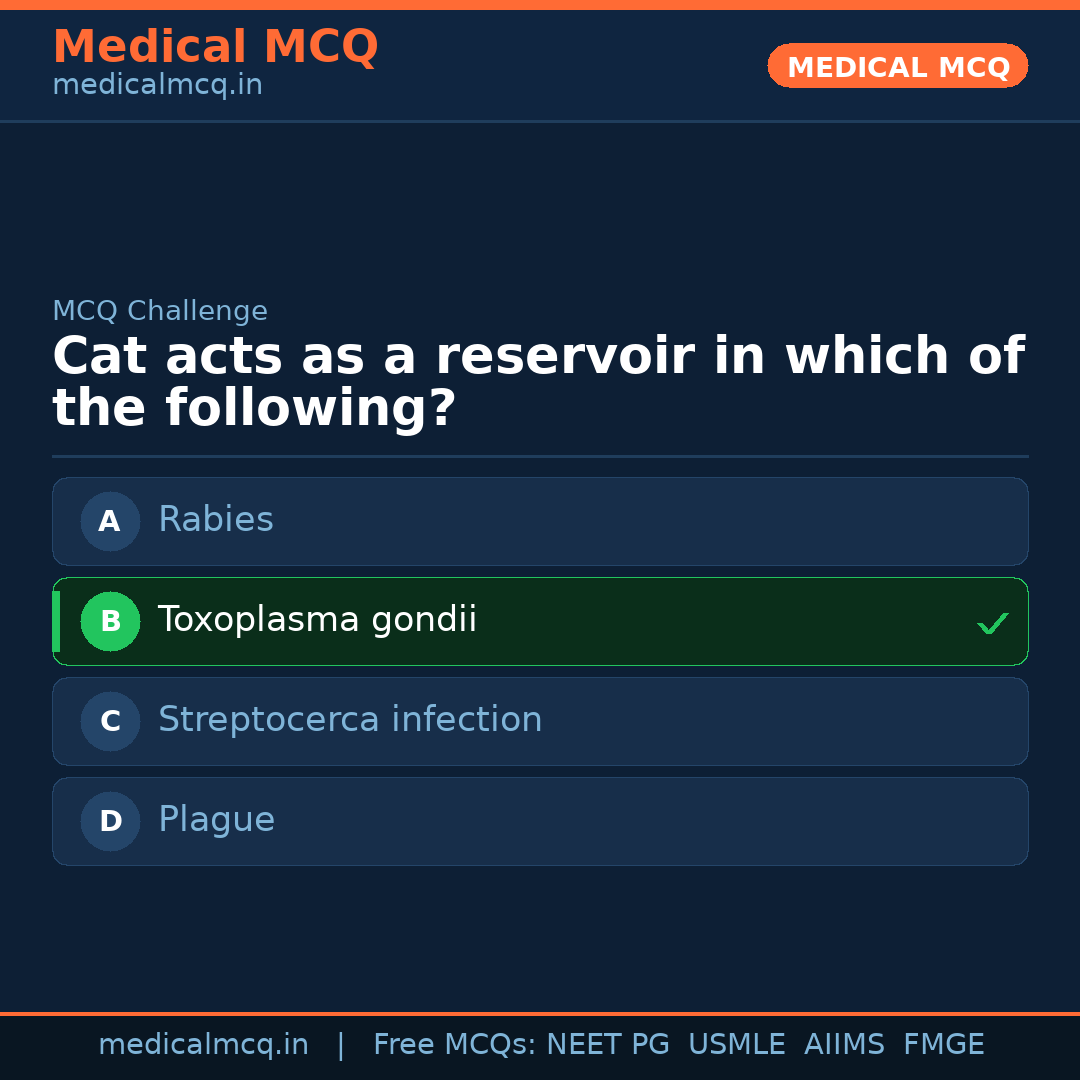Select the Rabies answer option
The image size is (1080, 1080).
pyautogui.click(x=540, y=521)
